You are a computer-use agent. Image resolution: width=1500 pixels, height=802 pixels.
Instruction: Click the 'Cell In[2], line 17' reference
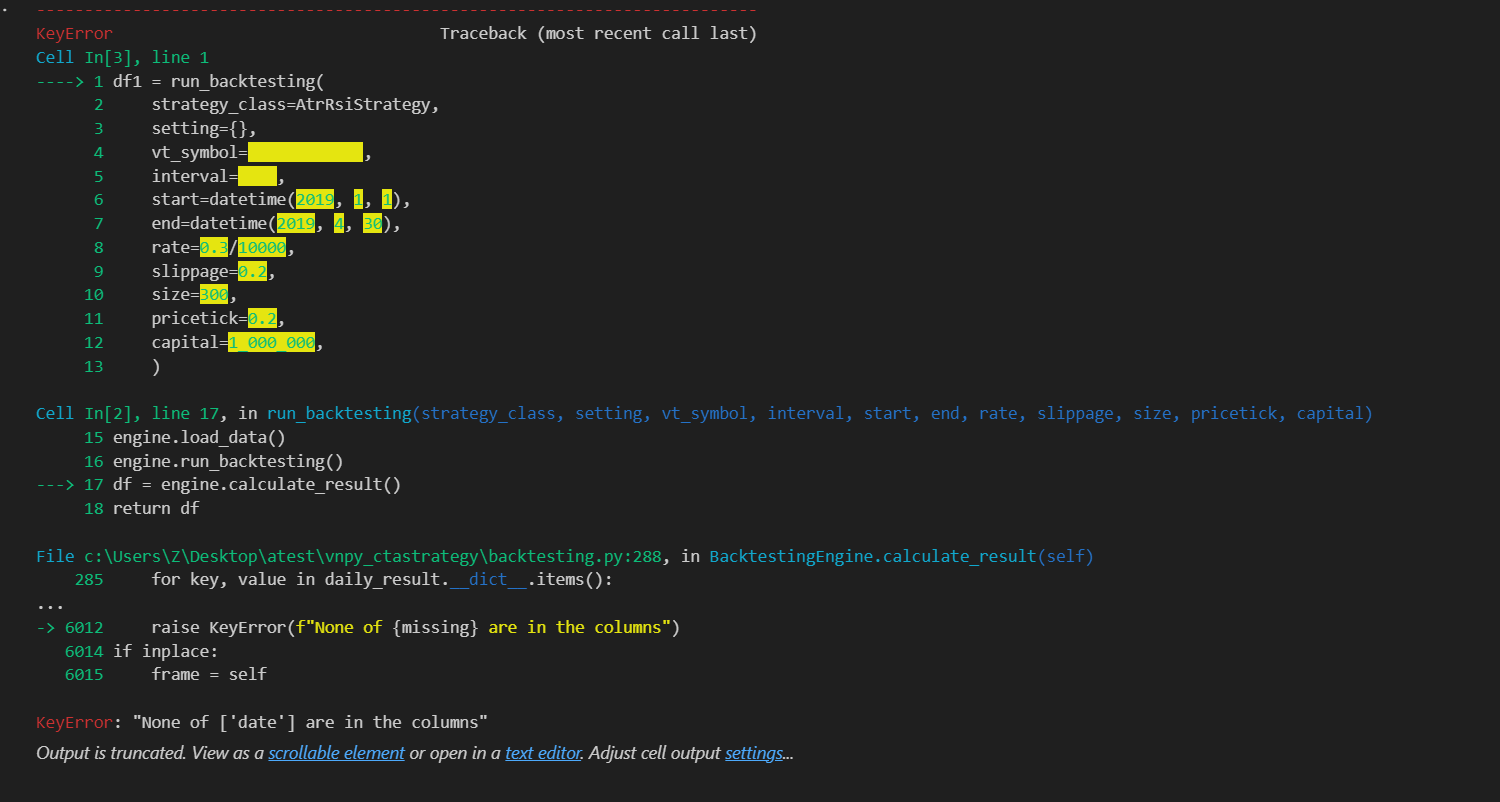(x=127, y=413)
